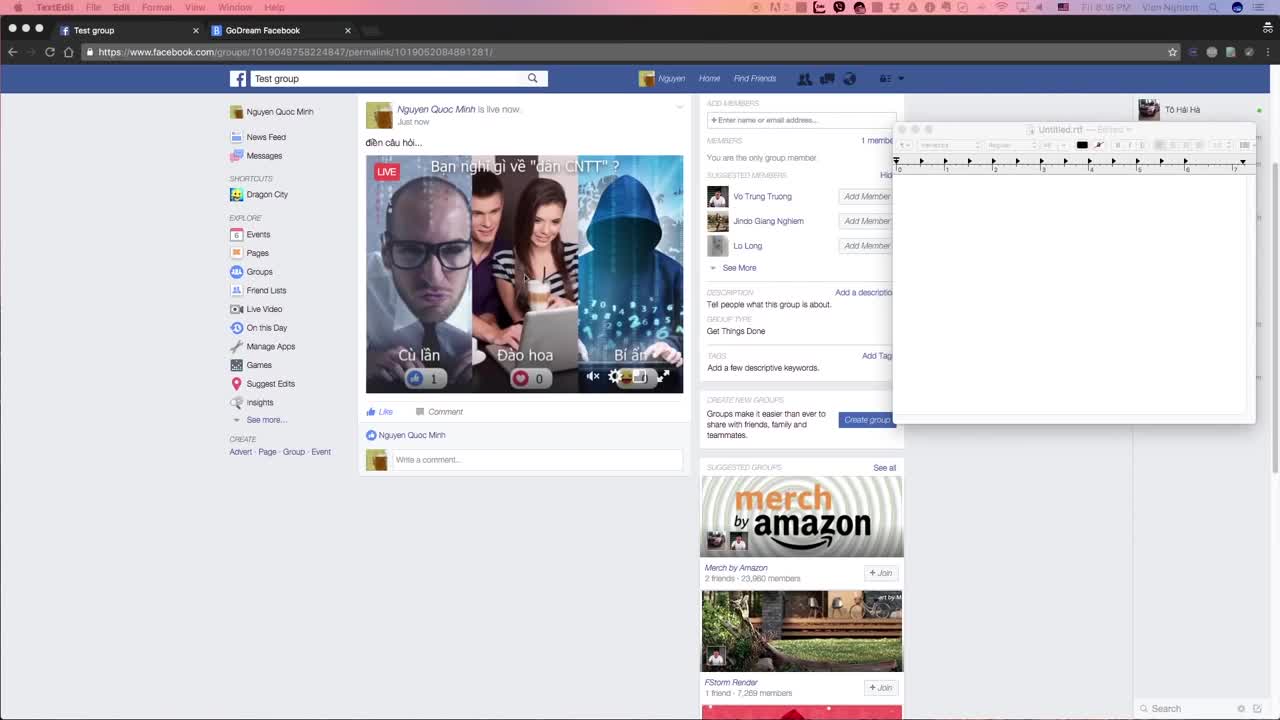Add member Lo Long

(x=866, y=246)
